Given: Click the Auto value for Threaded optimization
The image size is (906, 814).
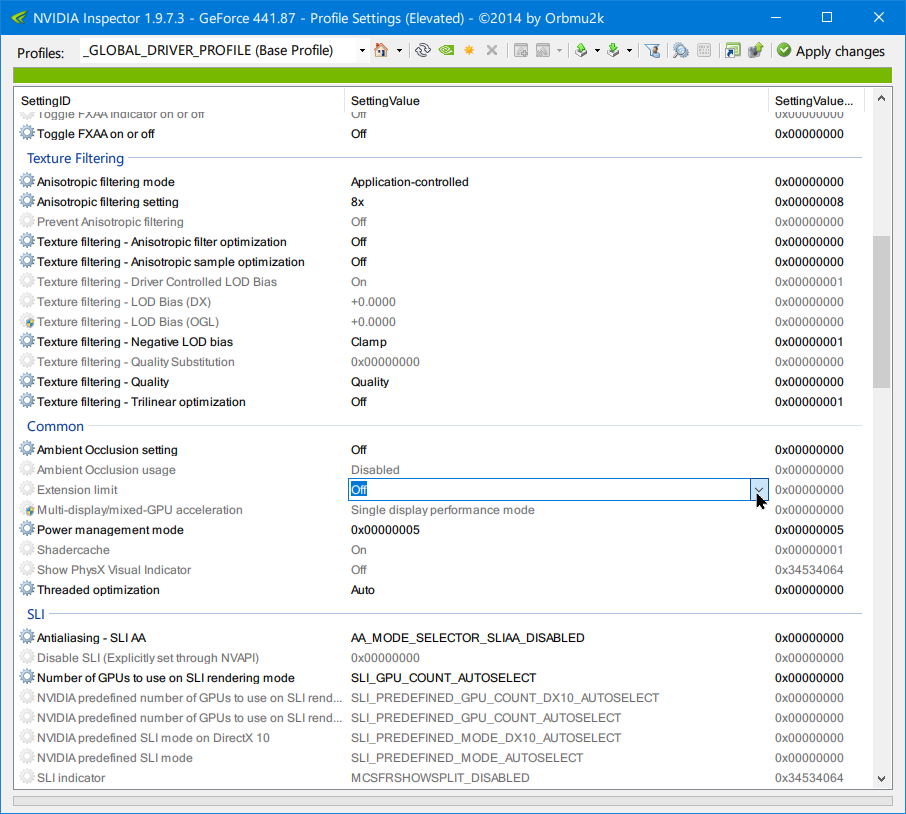Looking at the screenshot, I should (363, 590).
